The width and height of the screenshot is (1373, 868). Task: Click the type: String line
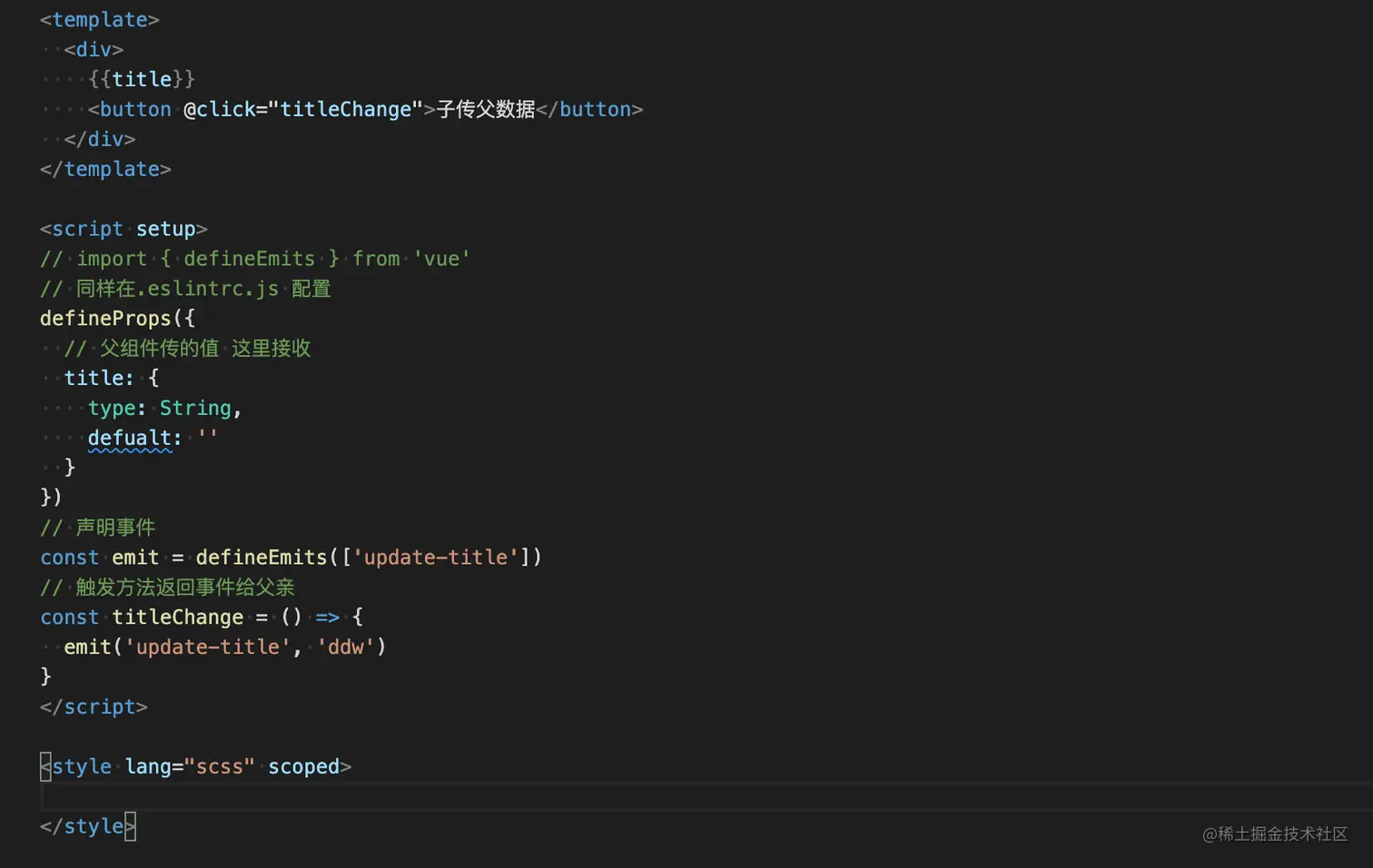coord(165,408)
